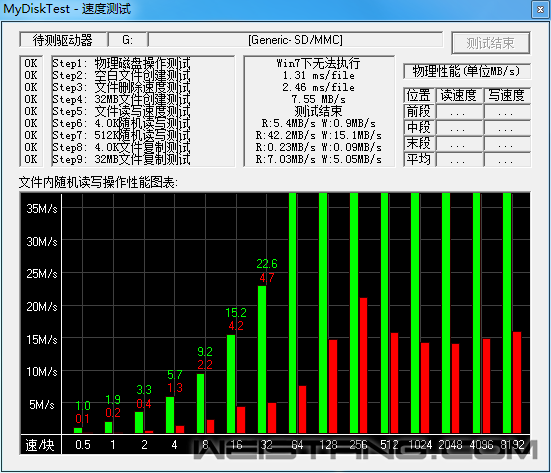Click the 平均 write speed cell
Image resolution: width=551 pixels, height=473 pixels.
[x=507, y=160]
